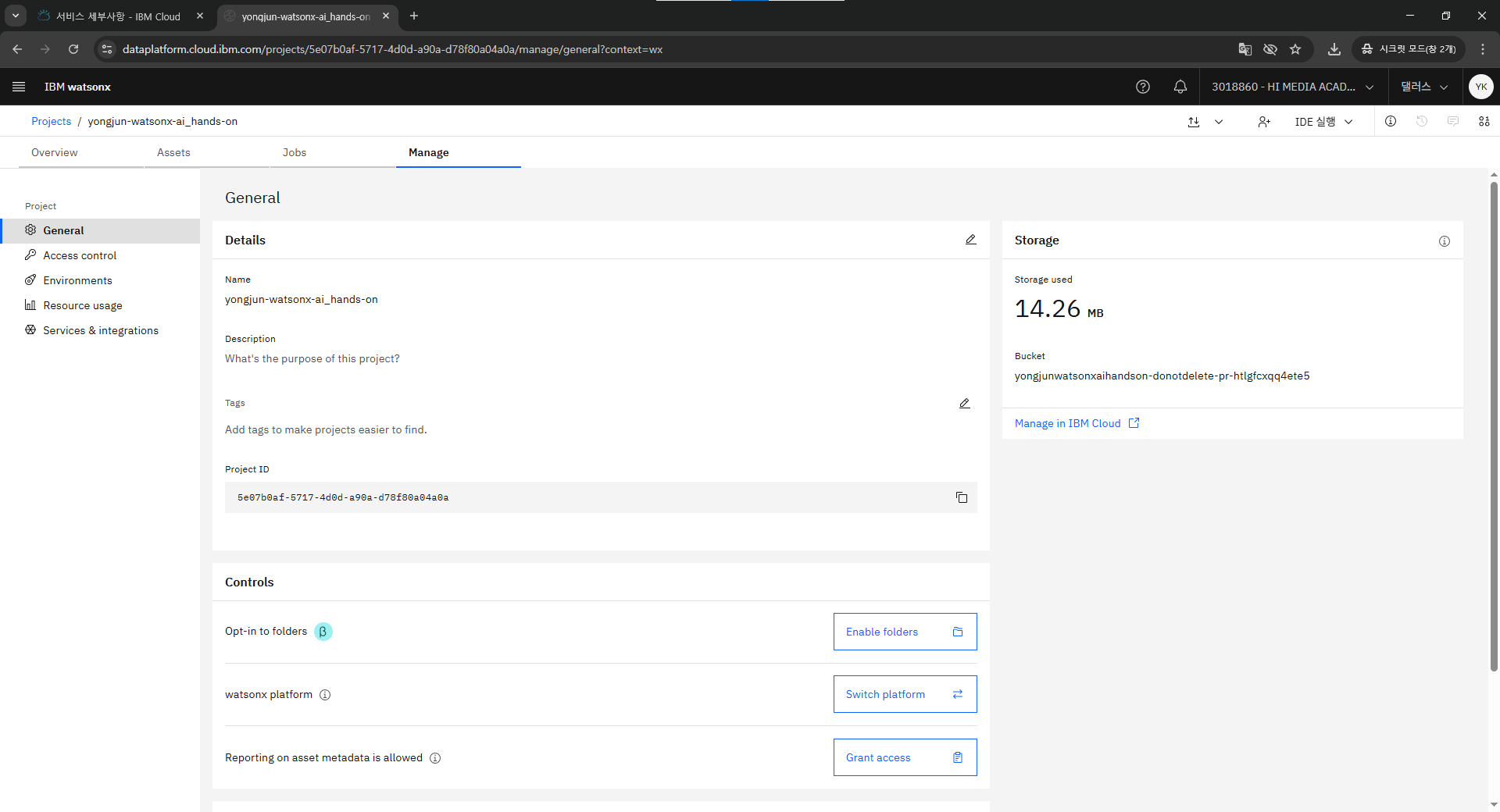Viewport: 1500px width, 812px height.
Task: Click the incognito mode 시크릿 모드 indicator
Action: point(1409,49)
